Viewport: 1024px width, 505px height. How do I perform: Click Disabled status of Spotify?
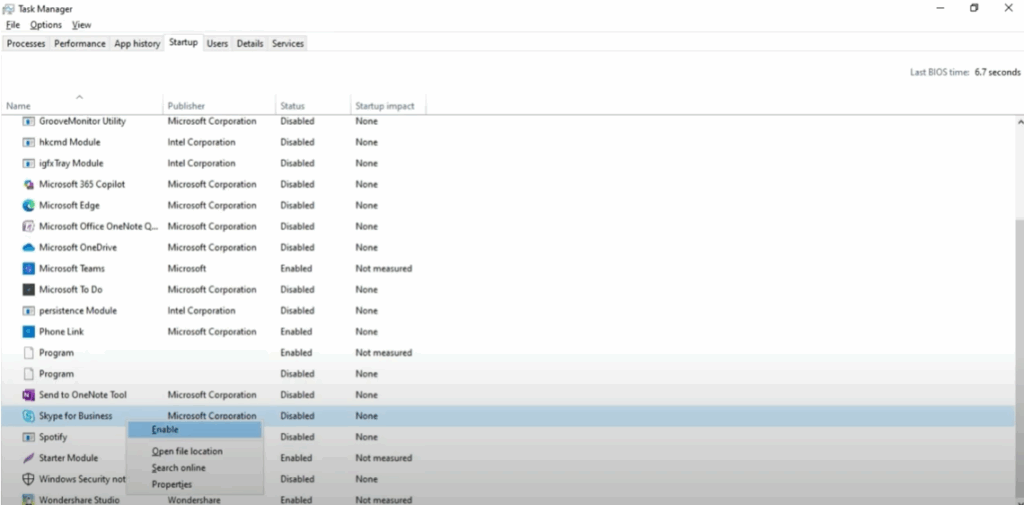pyautogui.click(x=297, y=437)
